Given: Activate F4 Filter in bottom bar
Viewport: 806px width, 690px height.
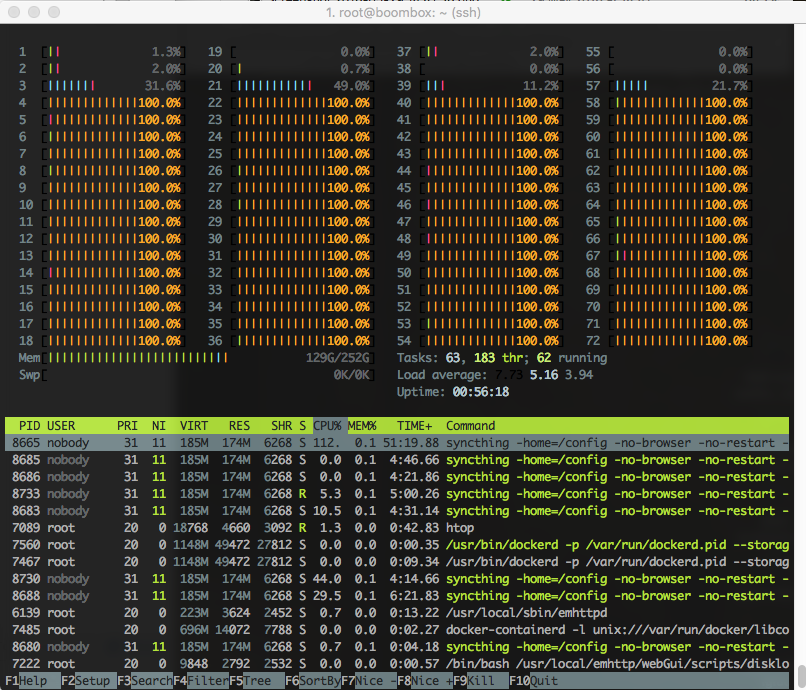Looking at the screenshot, I should coord(201,681).
